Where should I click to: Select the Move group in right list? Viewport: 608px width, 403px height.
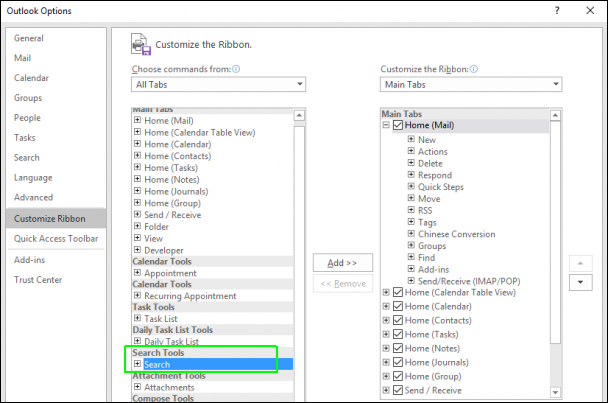tap(429, 199)
